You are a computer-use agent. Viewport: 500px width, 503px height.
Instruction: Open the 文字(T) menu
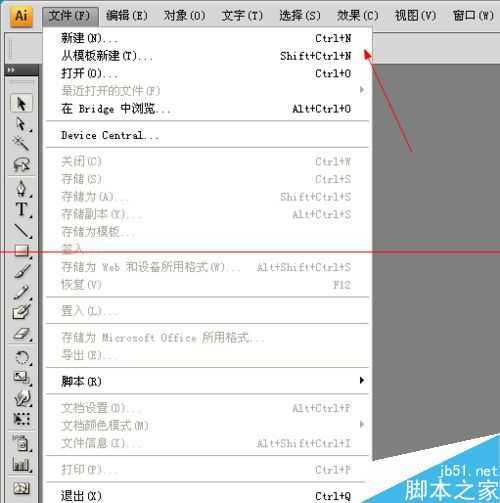point(242,16)
